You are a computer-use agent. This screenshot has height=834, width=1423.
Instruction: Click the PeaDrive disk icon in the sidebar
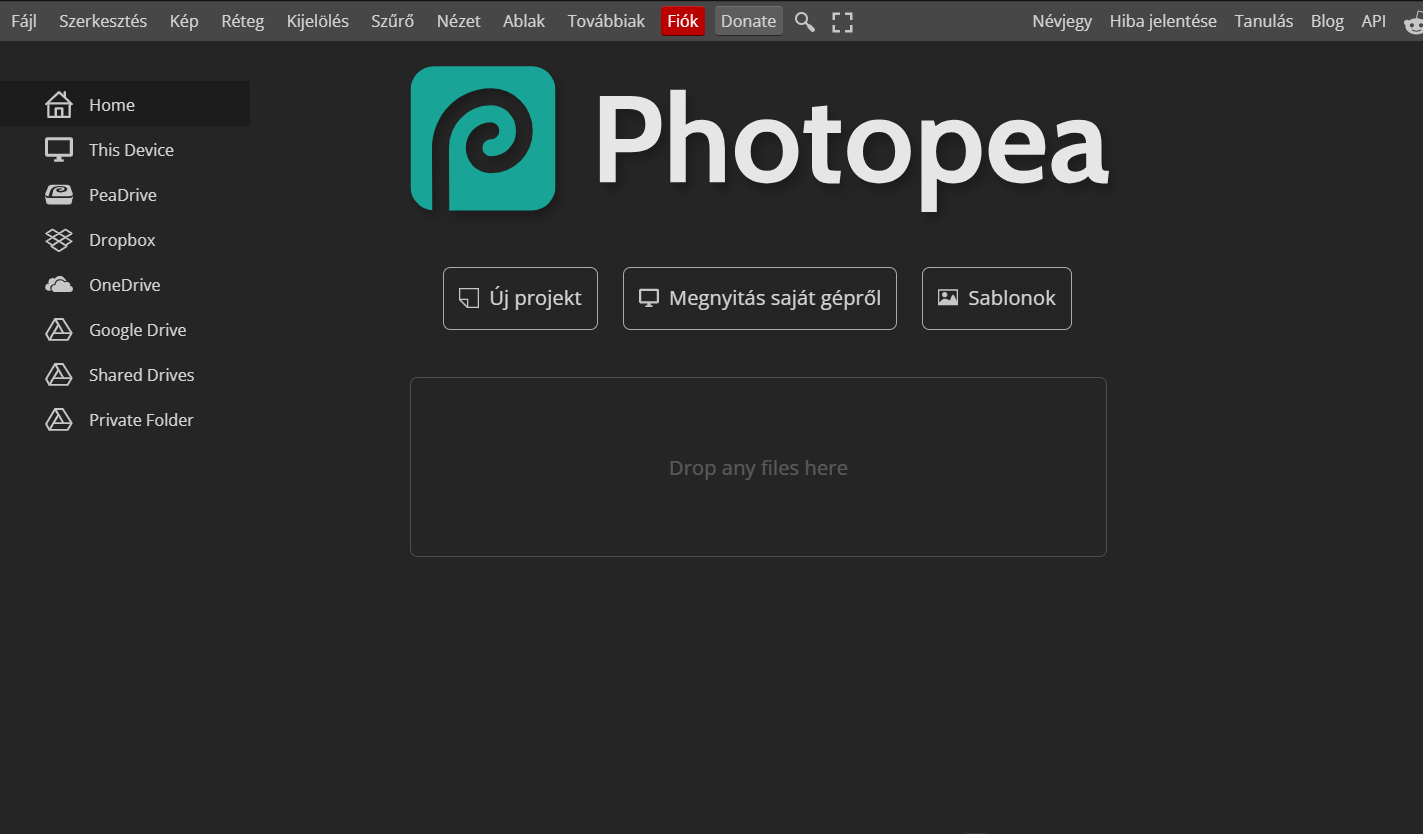click(59, 195)
